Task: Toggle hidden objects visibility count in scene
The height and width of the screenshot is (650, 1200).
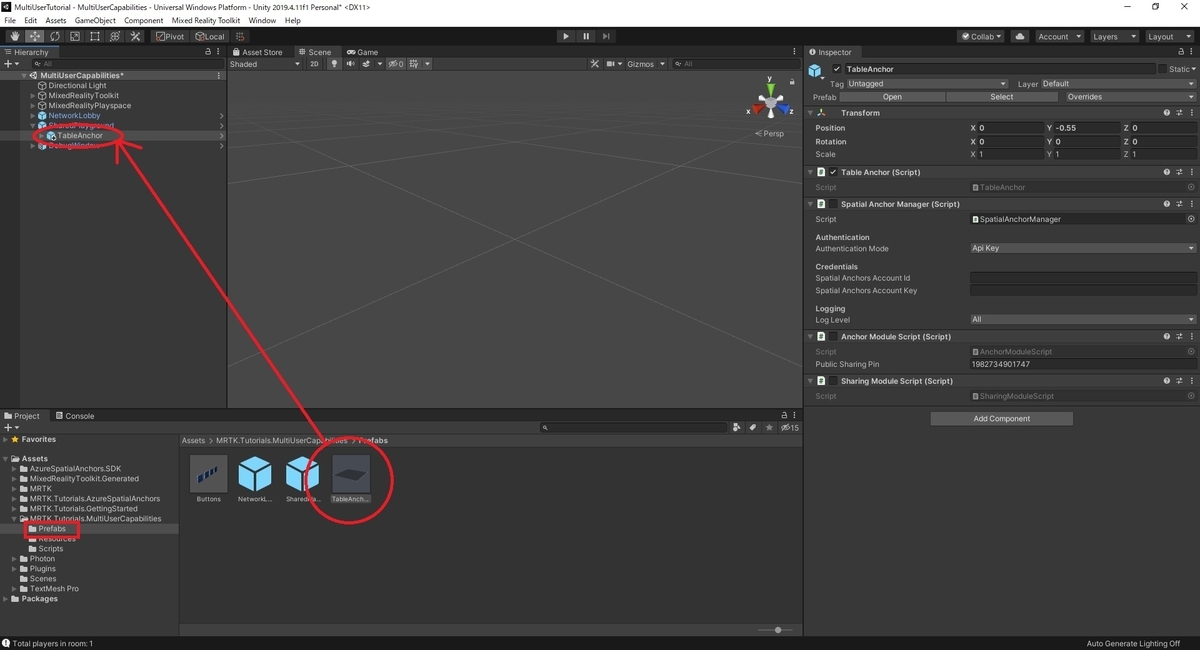Action: 396,64
